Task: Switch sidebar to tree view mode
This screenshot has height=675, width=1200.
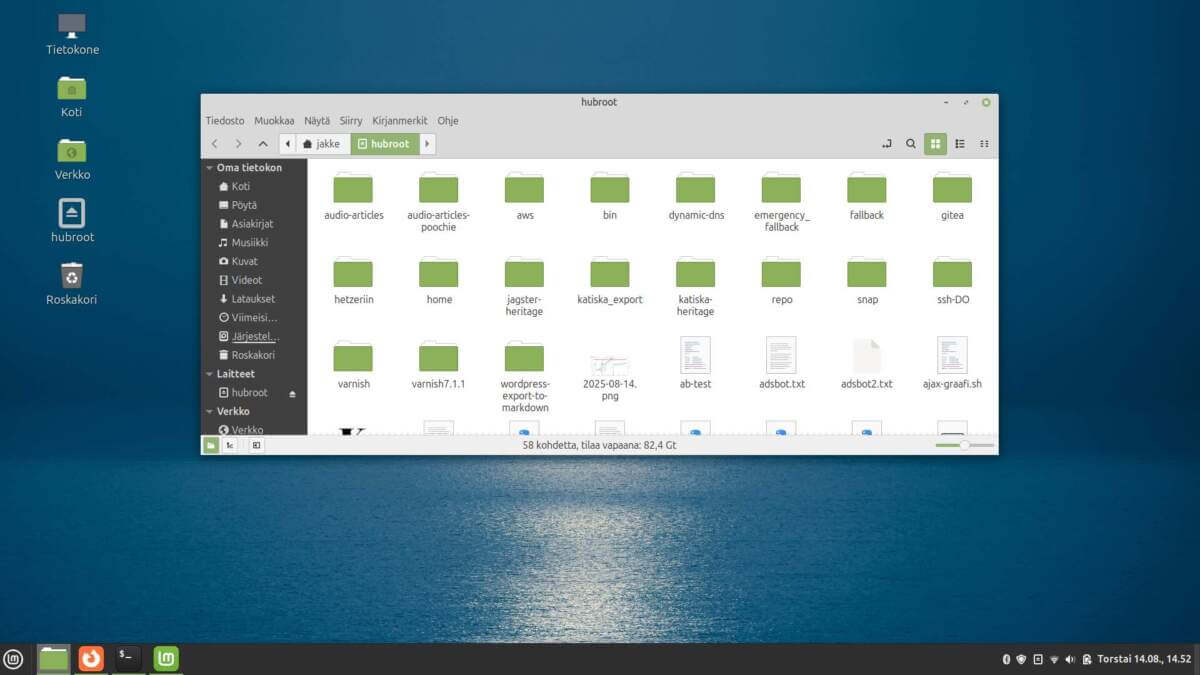Action: (x=230, y=444)
